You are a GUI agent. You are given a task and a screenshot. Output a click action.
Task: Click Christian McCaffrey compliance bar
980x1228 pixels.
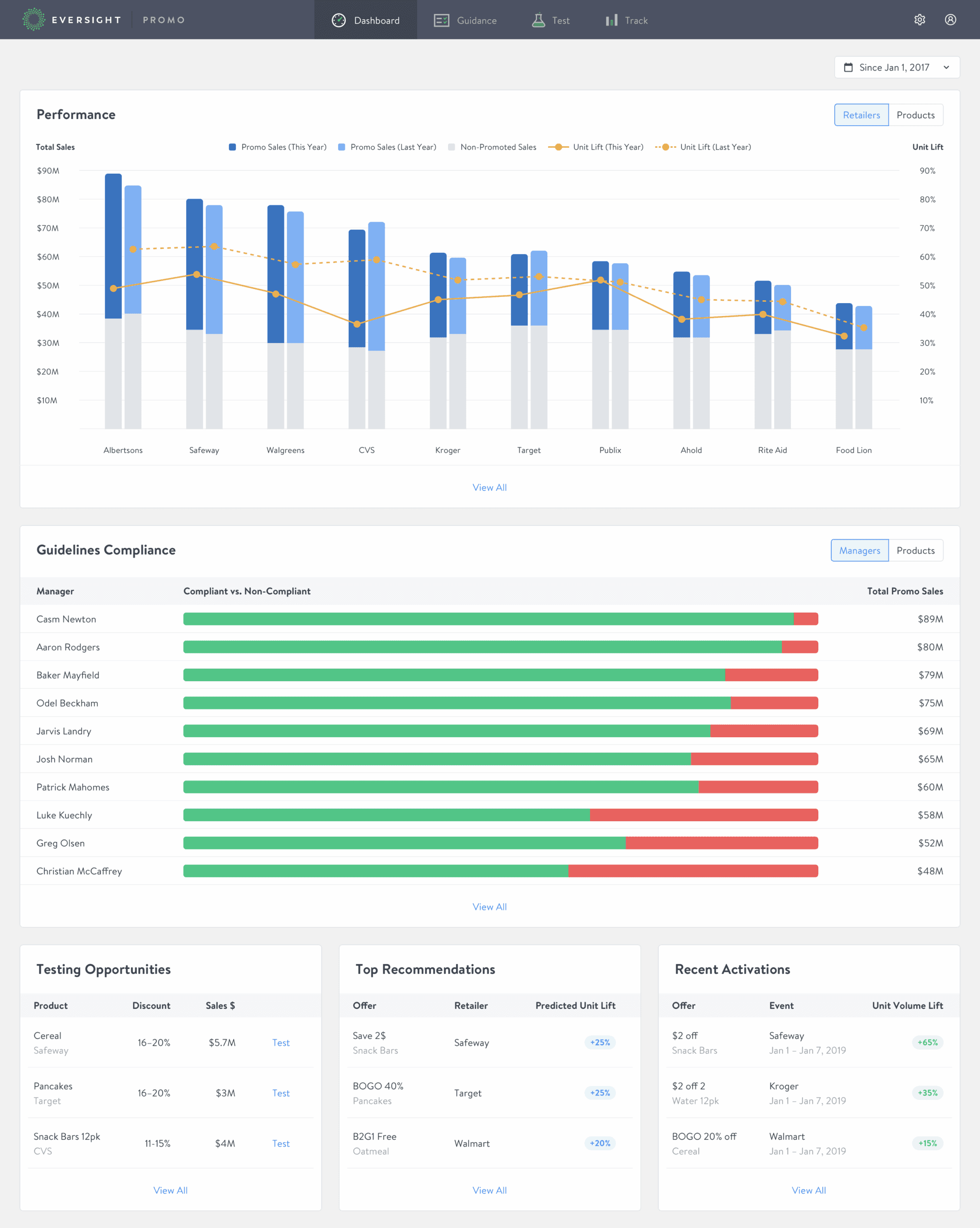(500, 871)
